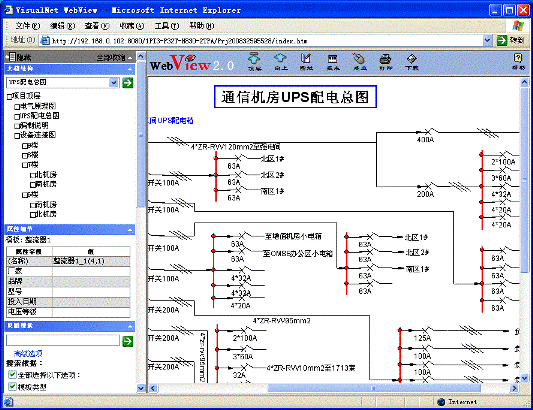This screenshot has height=410, width=533.
Task: Click left panel scroll-up arrow
Action: (x=141, y=56)
